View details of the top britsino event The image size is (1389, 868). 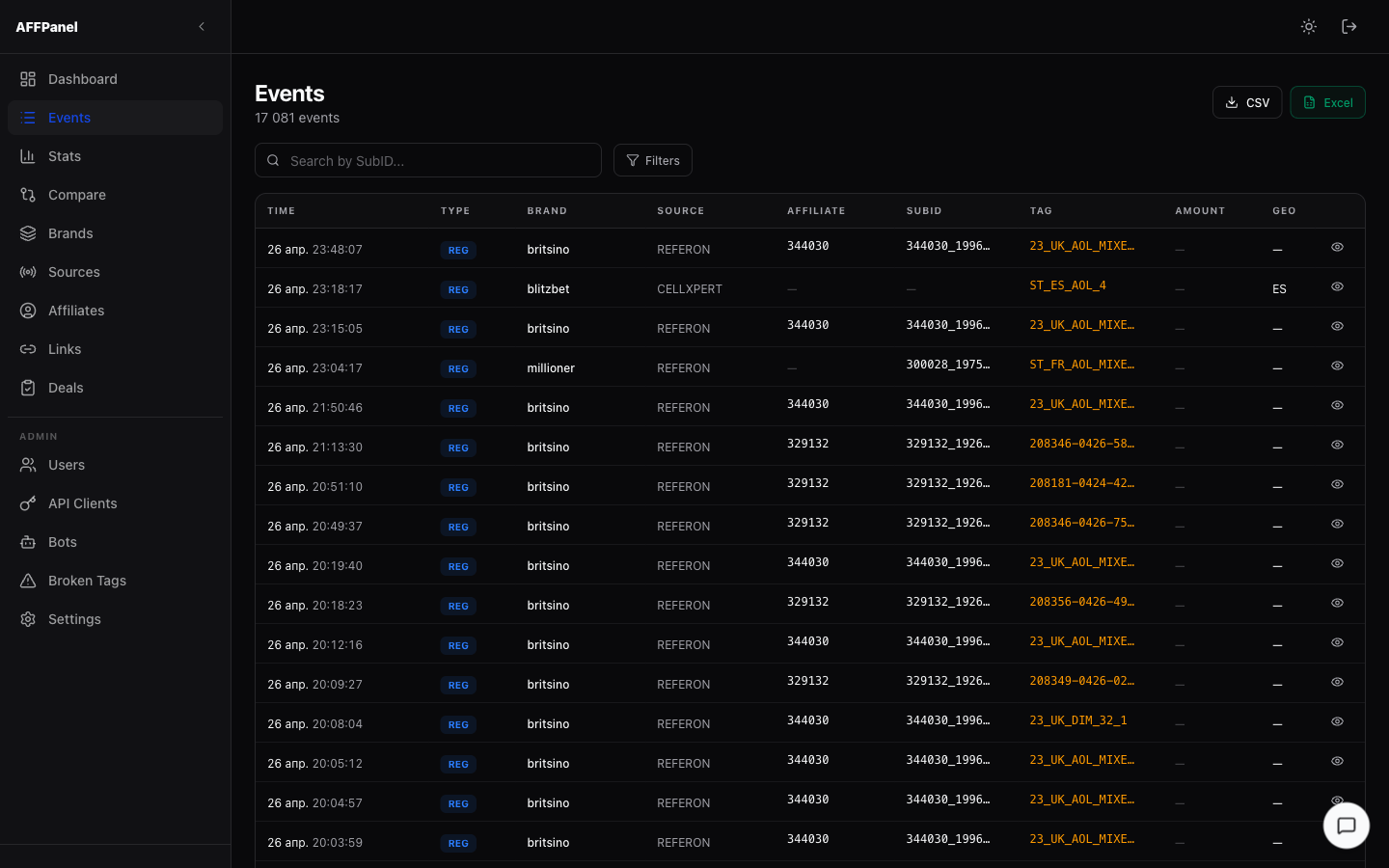(x=1337, y=247)
